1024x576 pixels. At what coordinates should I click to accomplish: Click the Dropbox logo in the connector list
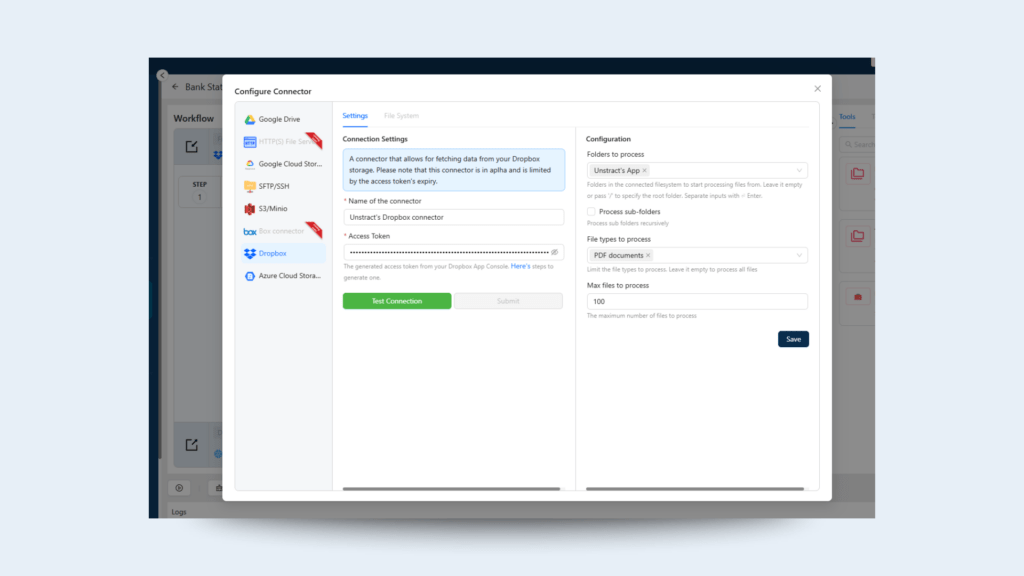[250, 253]
